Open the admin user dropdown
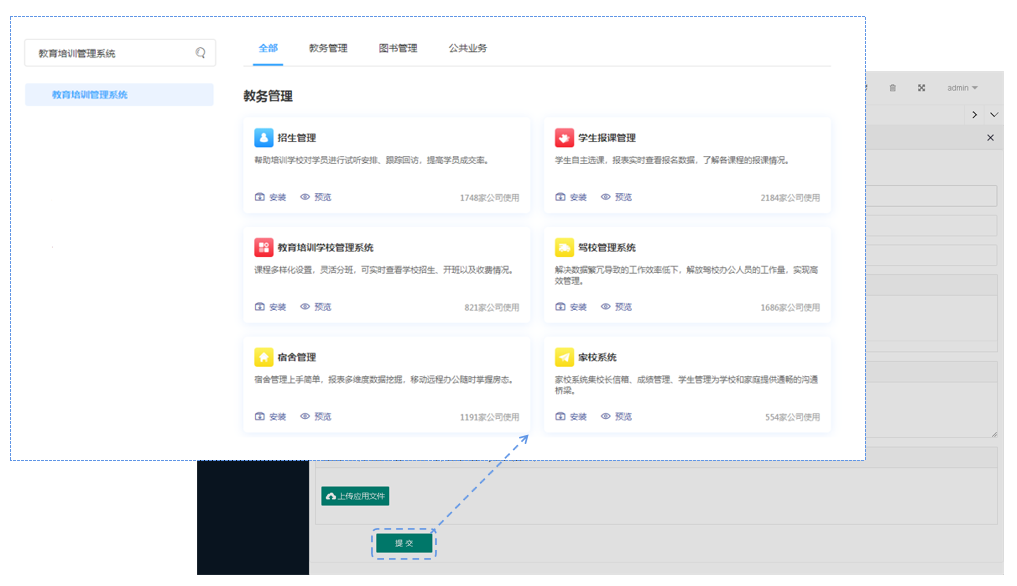Screen dimensions: 1017x586 pyautogui.click(x=961, y=88)
